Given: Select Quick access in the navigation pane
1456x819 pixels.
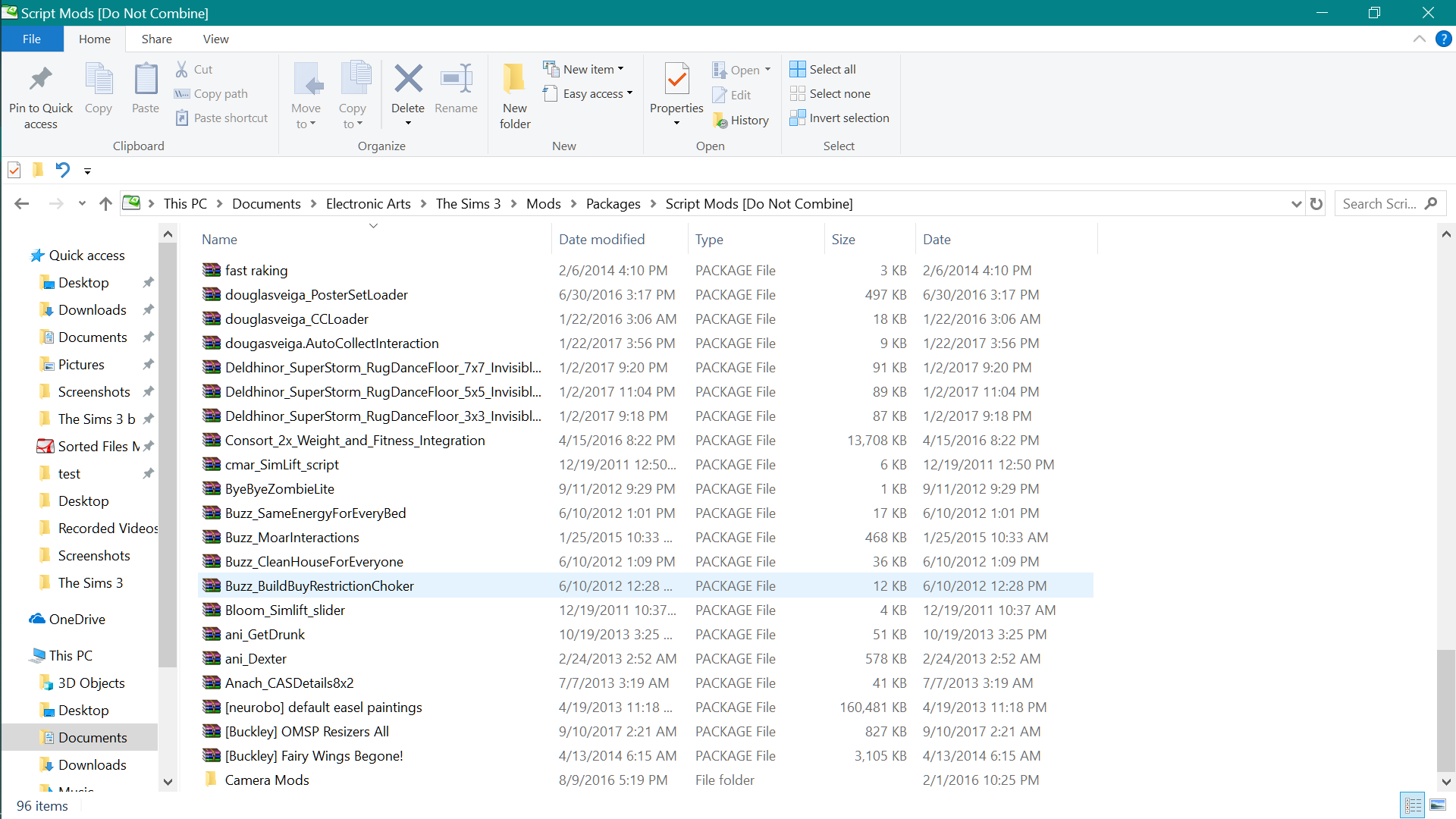Looking at the screenshot, I should [x=86, y=256].
